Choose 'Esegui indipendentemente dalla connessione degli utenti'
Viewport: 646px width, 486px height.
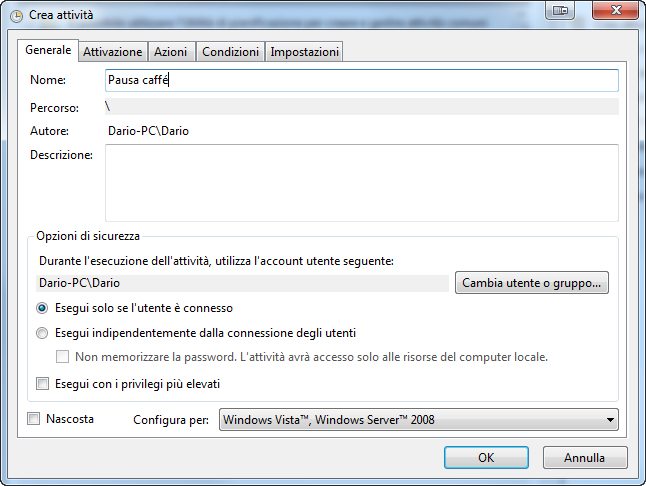(42, 333)
